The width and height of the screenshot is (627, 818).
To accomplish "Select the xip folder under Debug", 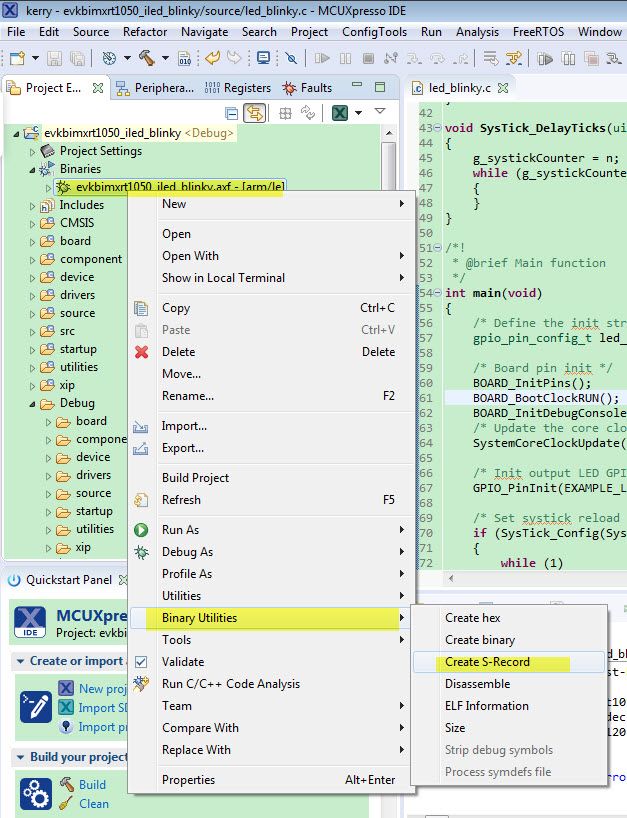I will (83, 547).
